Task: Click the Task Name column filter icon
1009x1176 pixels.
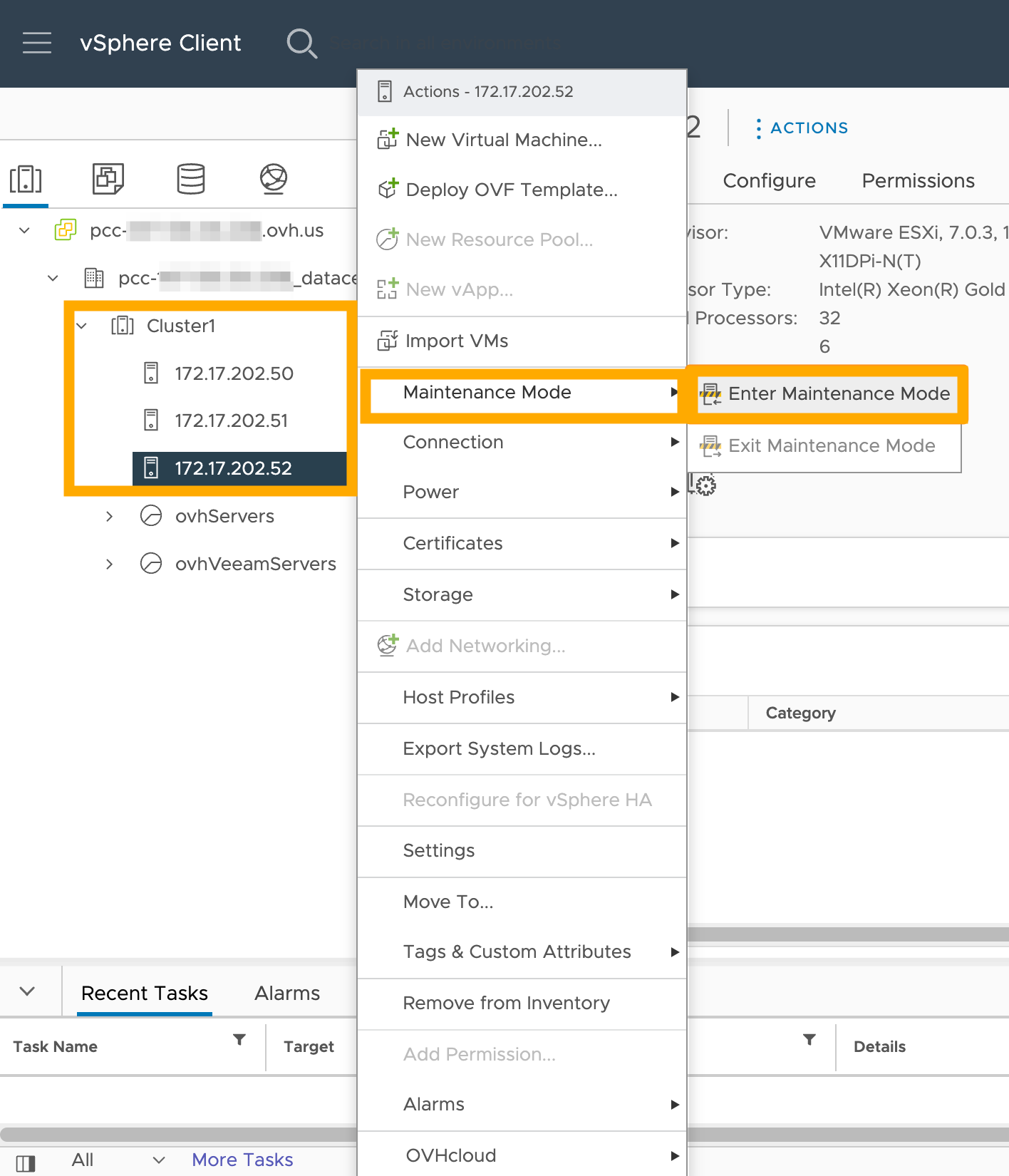Action: (x=239, y=1040)
